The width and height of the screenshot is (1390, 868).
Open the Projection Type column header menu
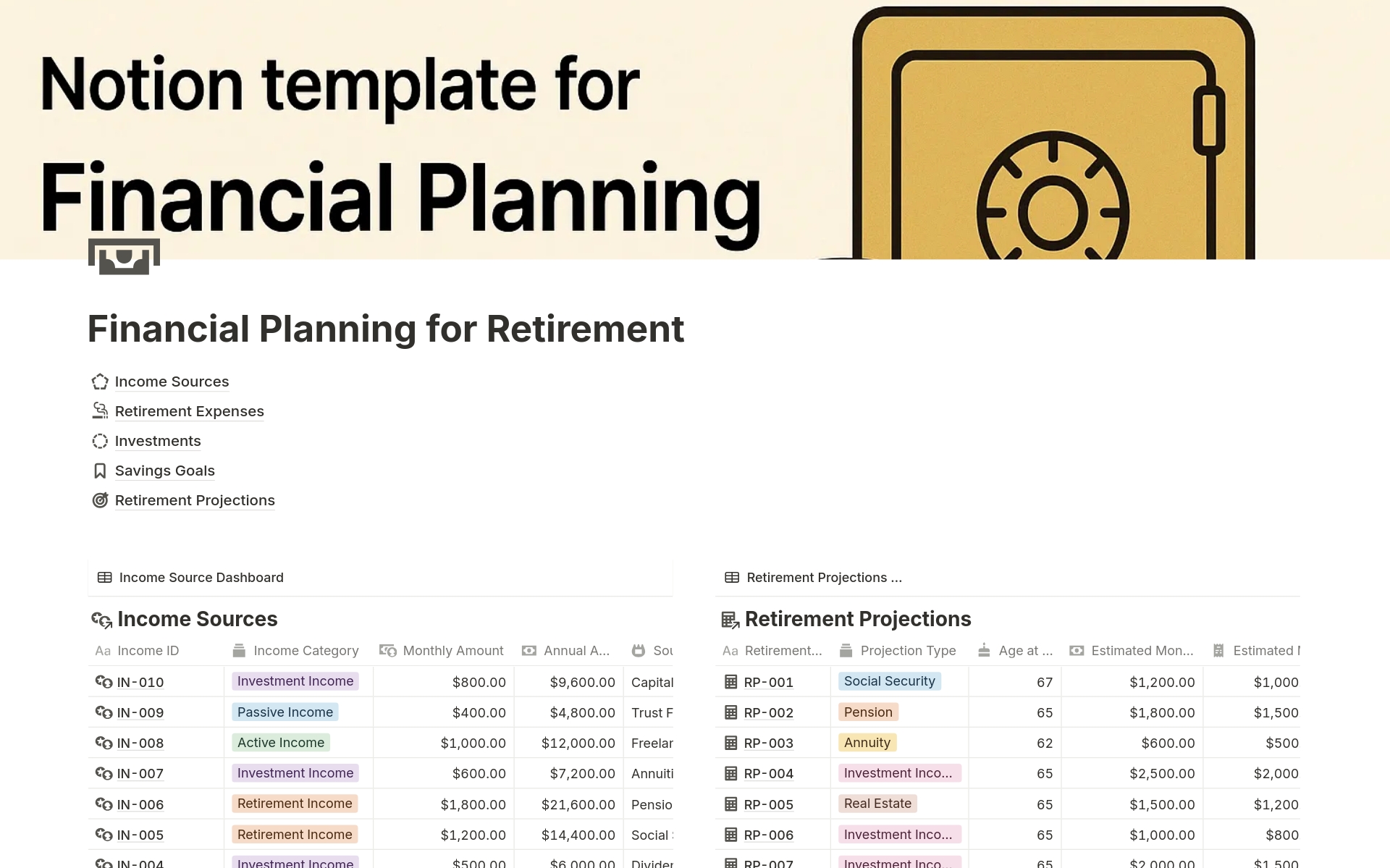(908, 651)
